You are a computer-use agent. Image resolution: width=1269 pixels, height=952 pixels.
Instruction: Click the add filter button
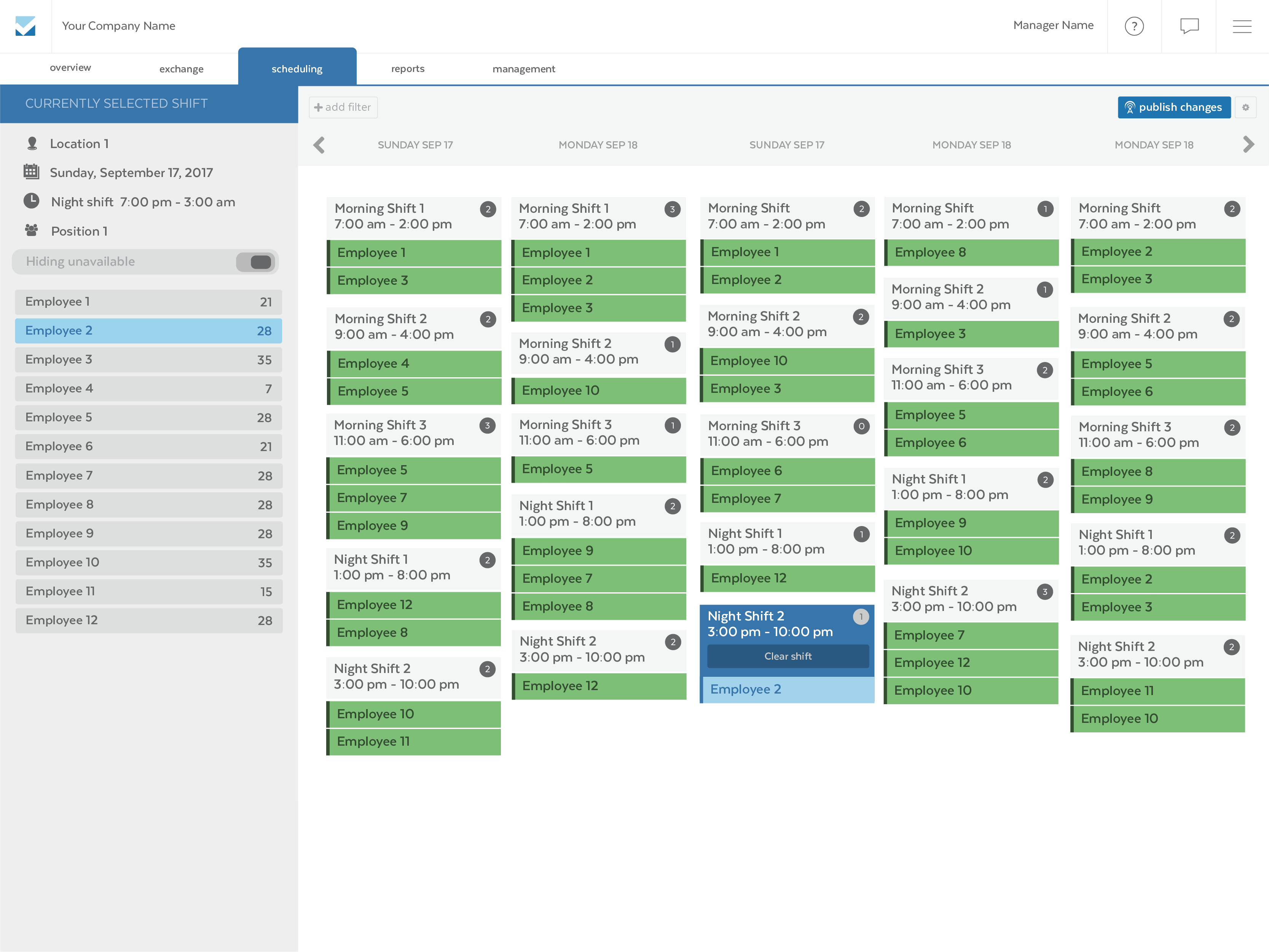[343, 107]
